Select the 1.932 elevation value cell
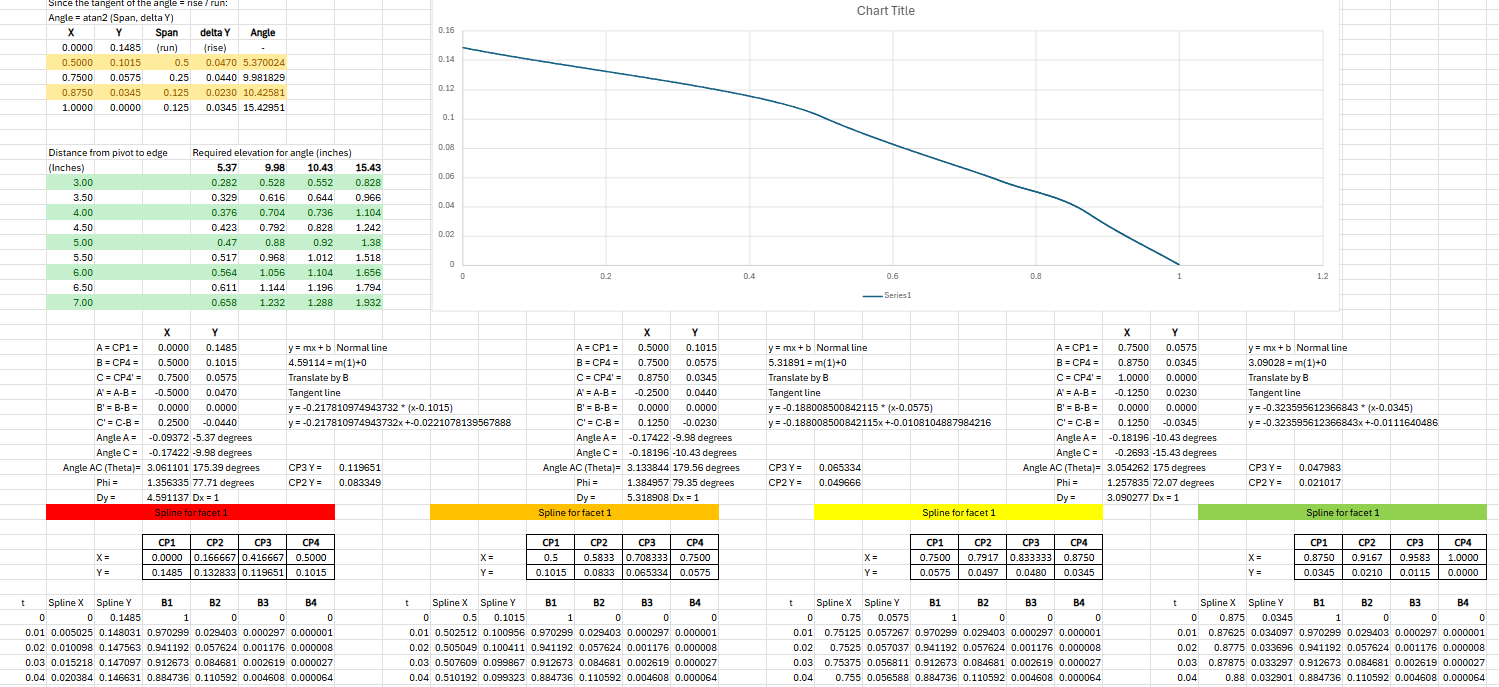The height and width of the screenshot is (687, 1499). [368, 302]
